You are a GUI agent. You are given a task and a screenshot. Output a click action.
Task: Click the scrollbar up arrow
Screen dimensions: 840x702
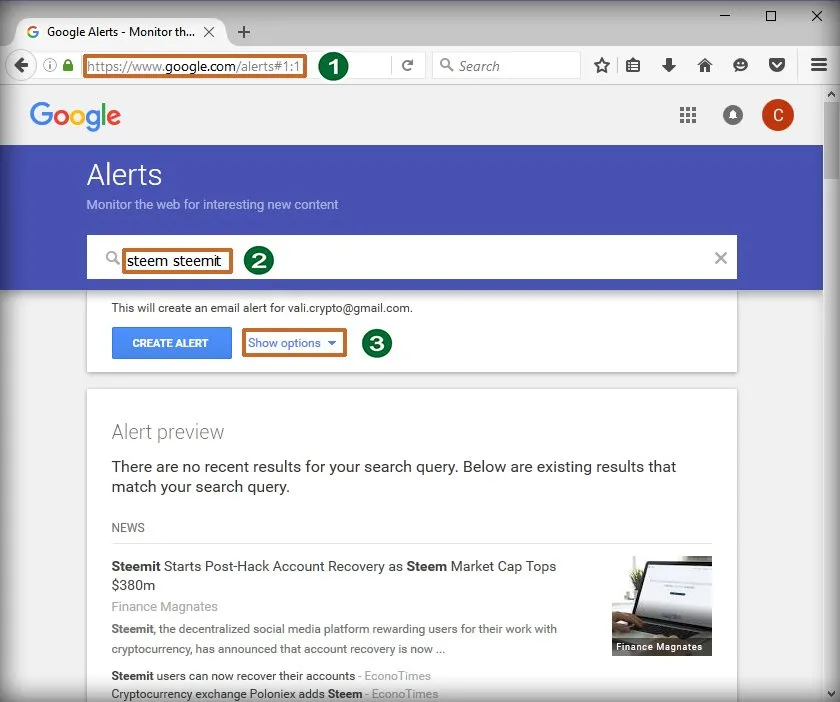click(831, 94)
